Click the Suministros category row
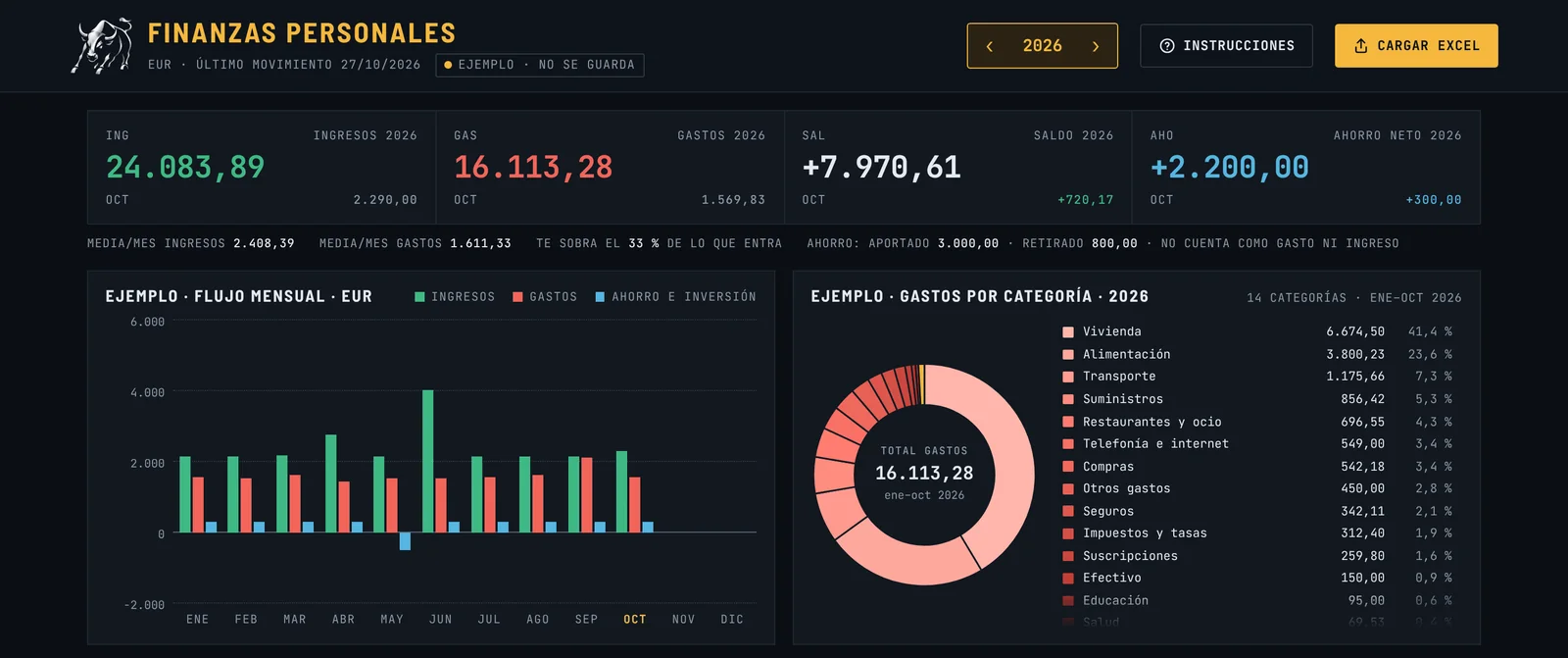 [1257, 399]
